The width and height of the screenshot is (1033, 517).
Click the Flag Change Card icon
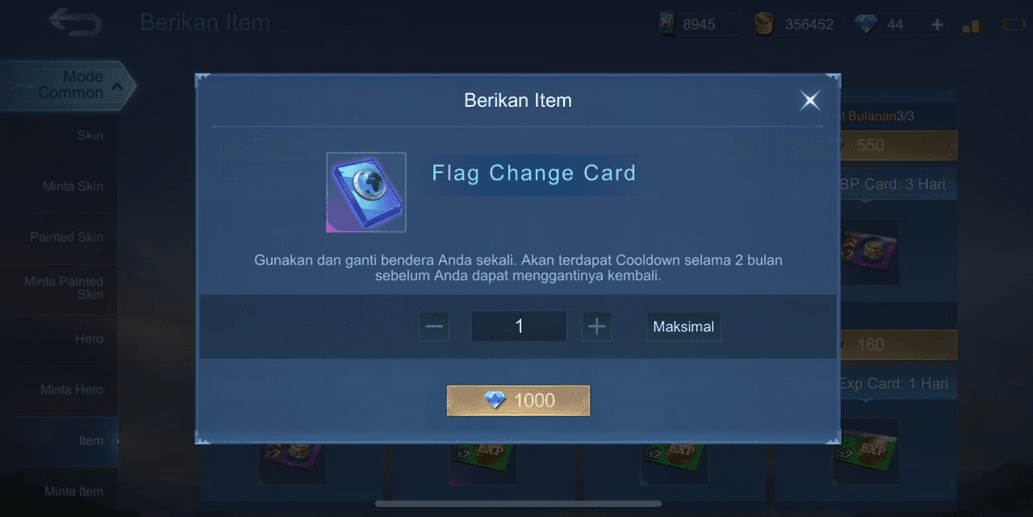[366, 192]
